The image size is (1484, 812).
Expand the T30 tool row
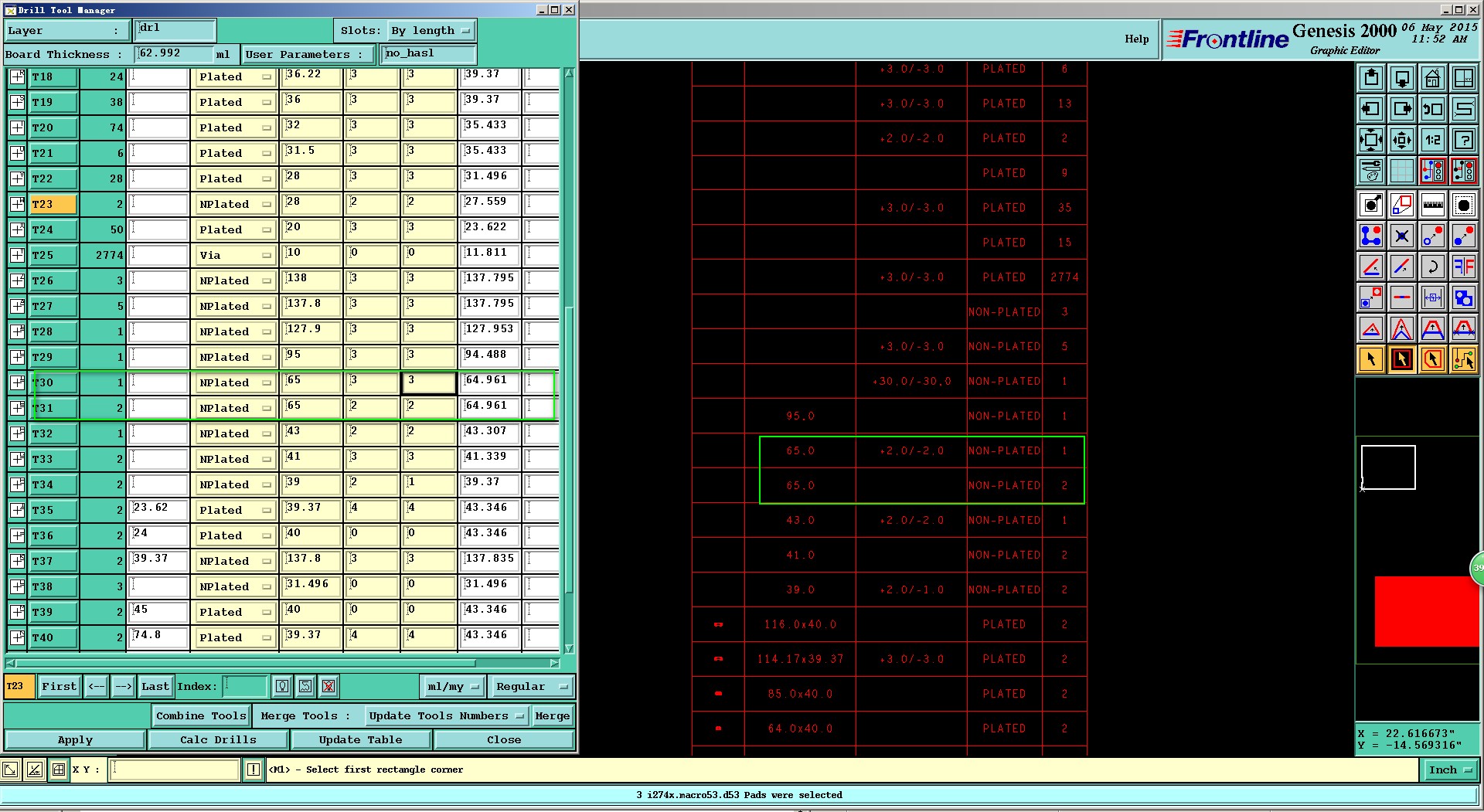tap(17, 382)
